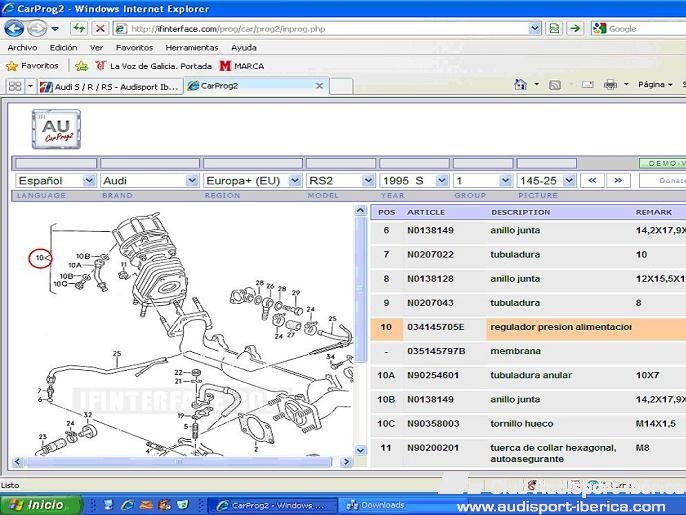Image resolution: width=686 pixels, height=515 pixels.
Task: Open recent pages dropdown next to Forward
Action: tap(55, 29)
